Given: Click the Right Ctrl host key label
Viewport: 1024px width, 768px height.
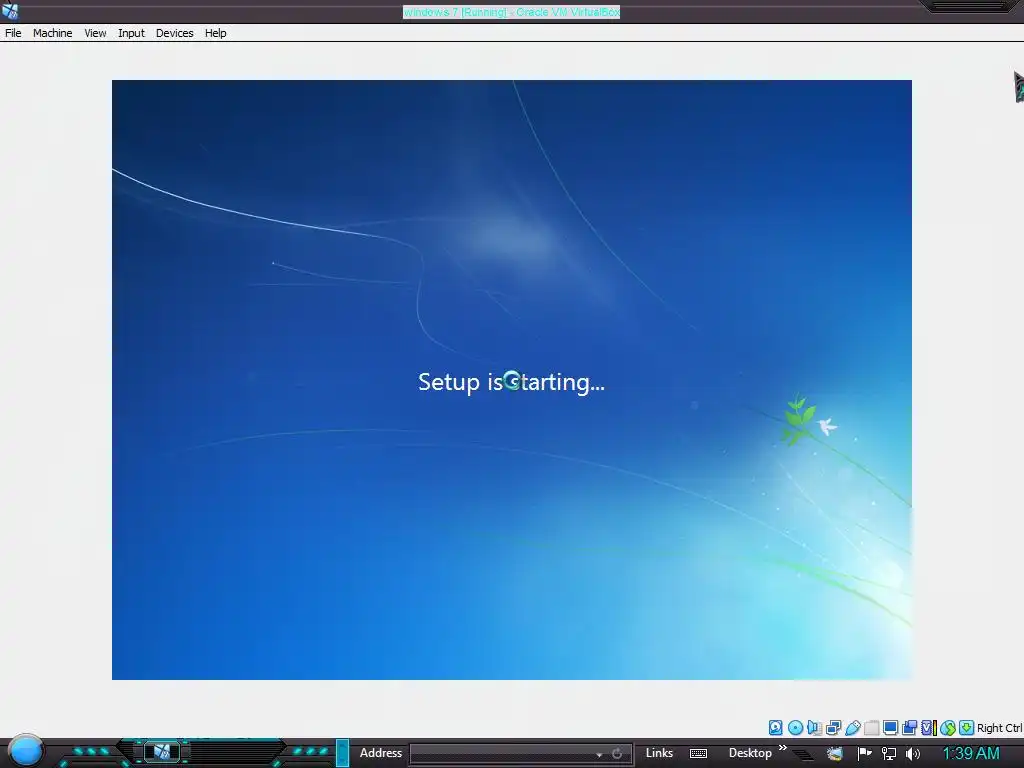Looking at the screenshot, I should pyautogui.click(x=1000, y=728).
